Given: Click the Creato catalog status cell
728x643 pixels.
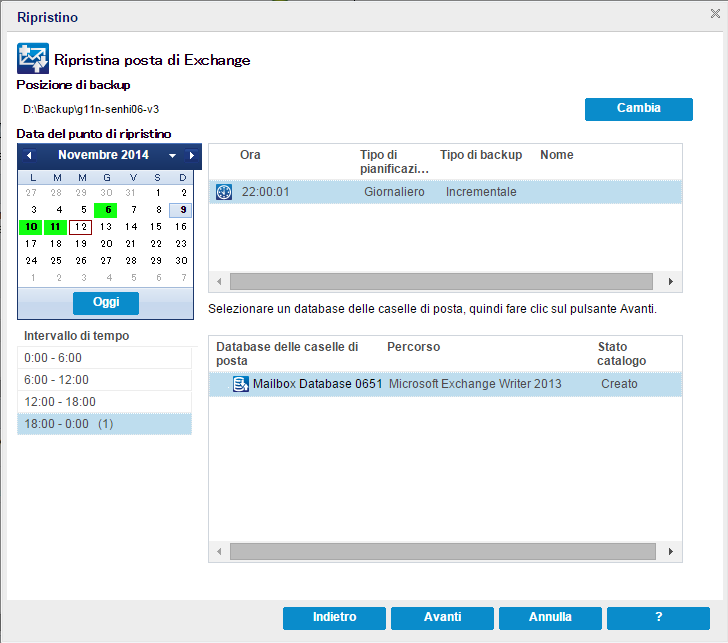Looking at the screenshot, I should pyautogui.click(x=619, y=384).
